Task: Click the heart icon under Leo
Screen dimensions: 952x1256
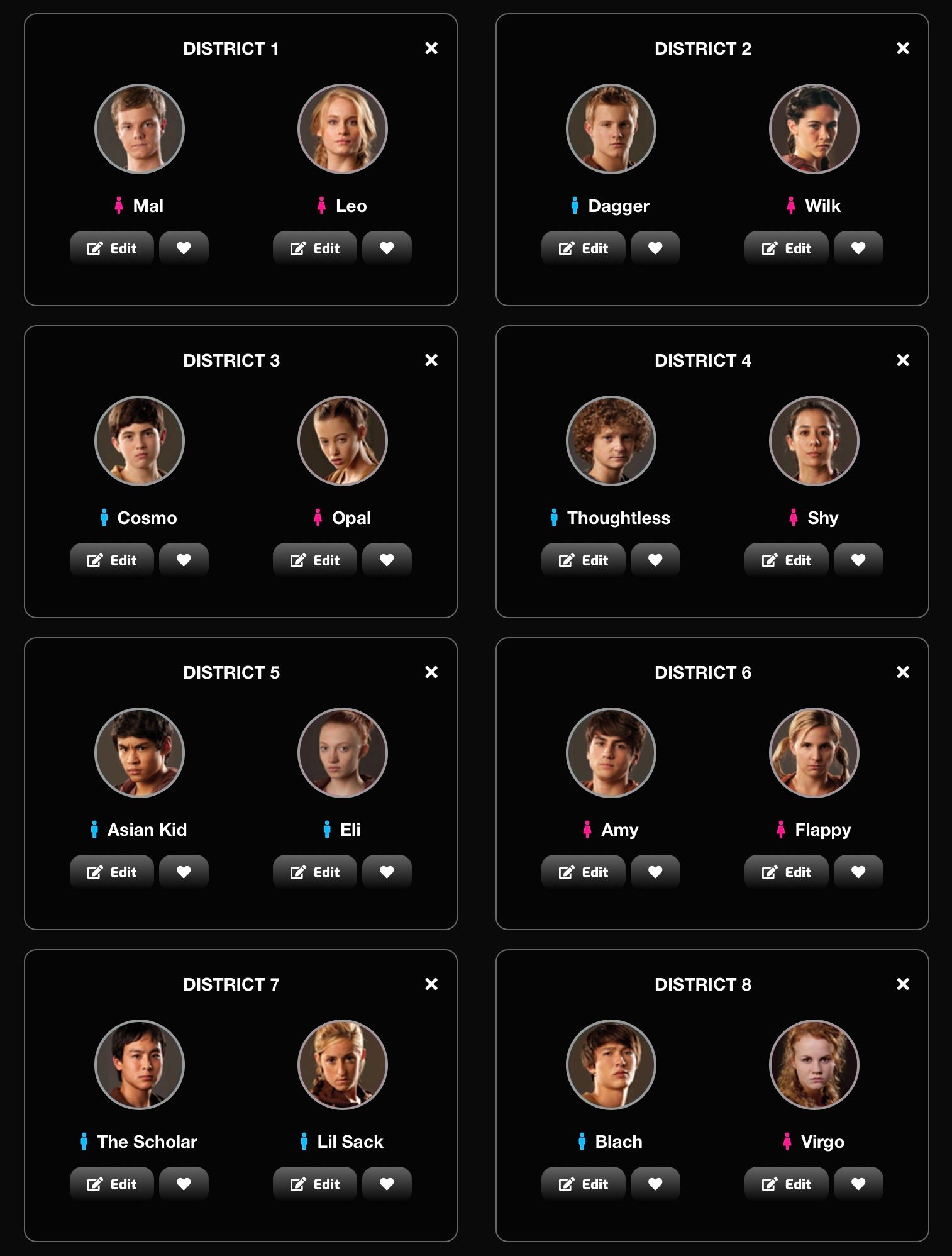Action: (387, 248)
